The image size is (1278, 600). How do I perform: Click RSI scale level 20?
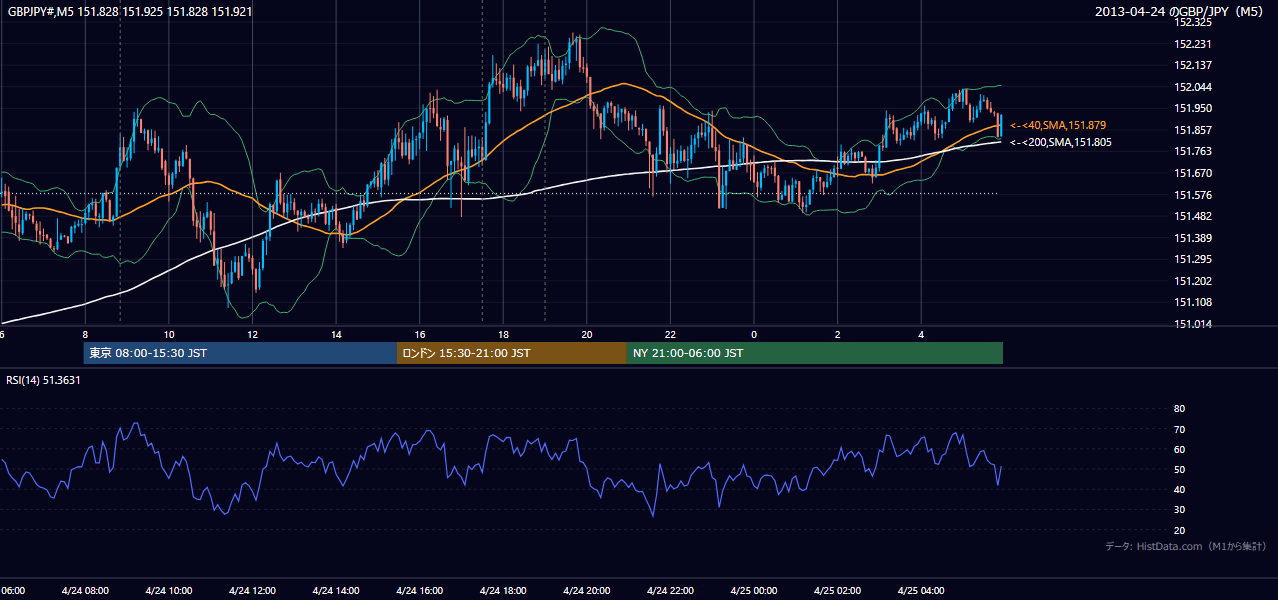(1179, 530)
